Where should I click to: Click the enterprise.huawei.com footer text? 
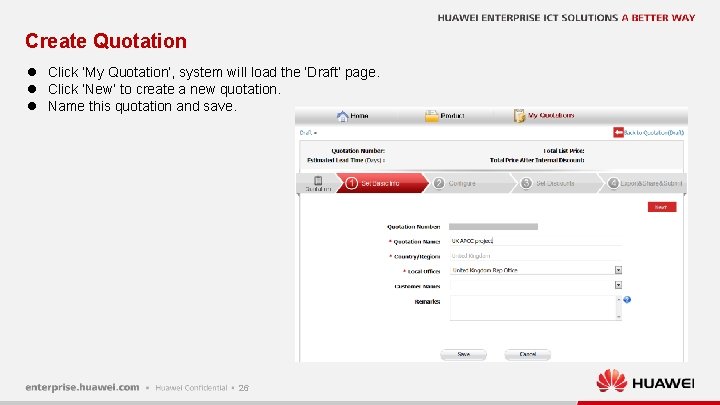click(82, 387)
